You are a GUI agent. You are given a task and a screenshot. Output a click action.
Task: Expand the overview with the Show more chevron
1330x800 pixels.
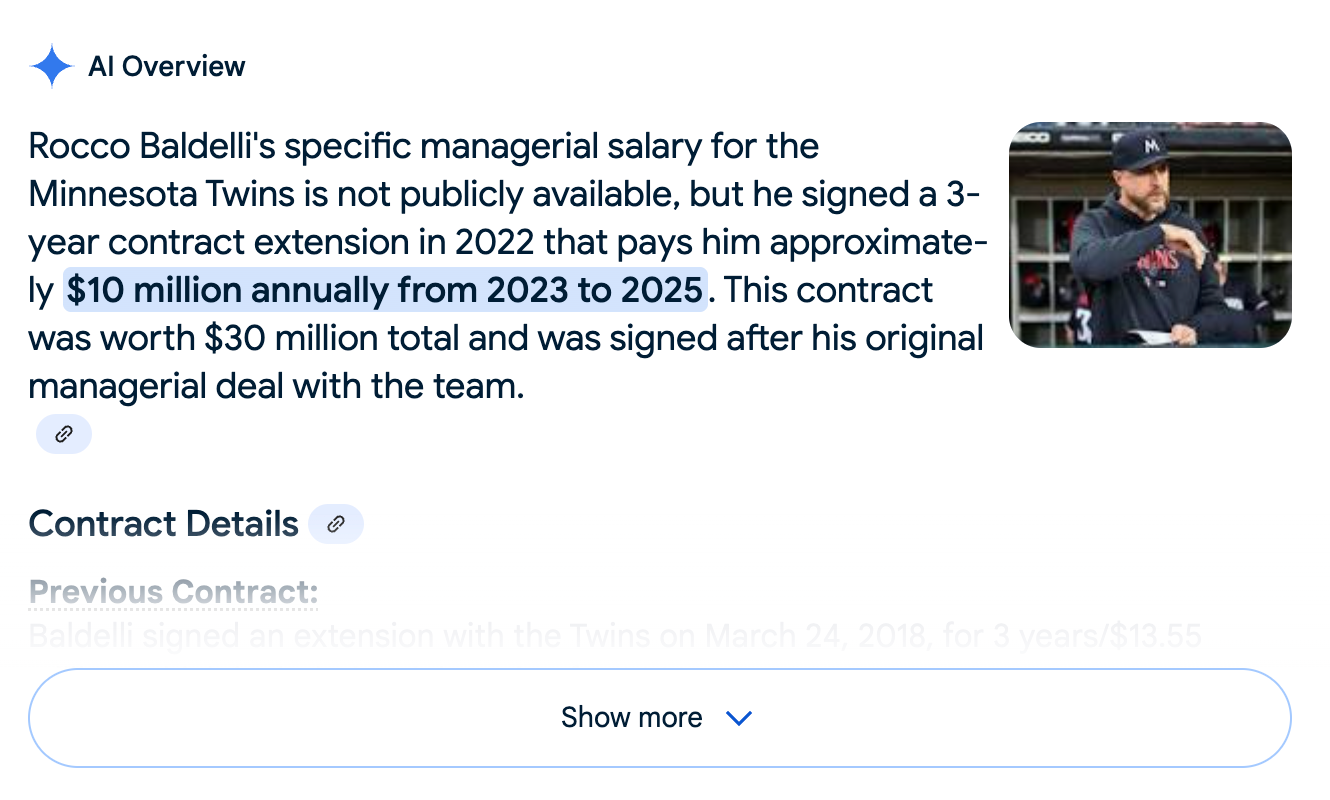pos(738,718)
